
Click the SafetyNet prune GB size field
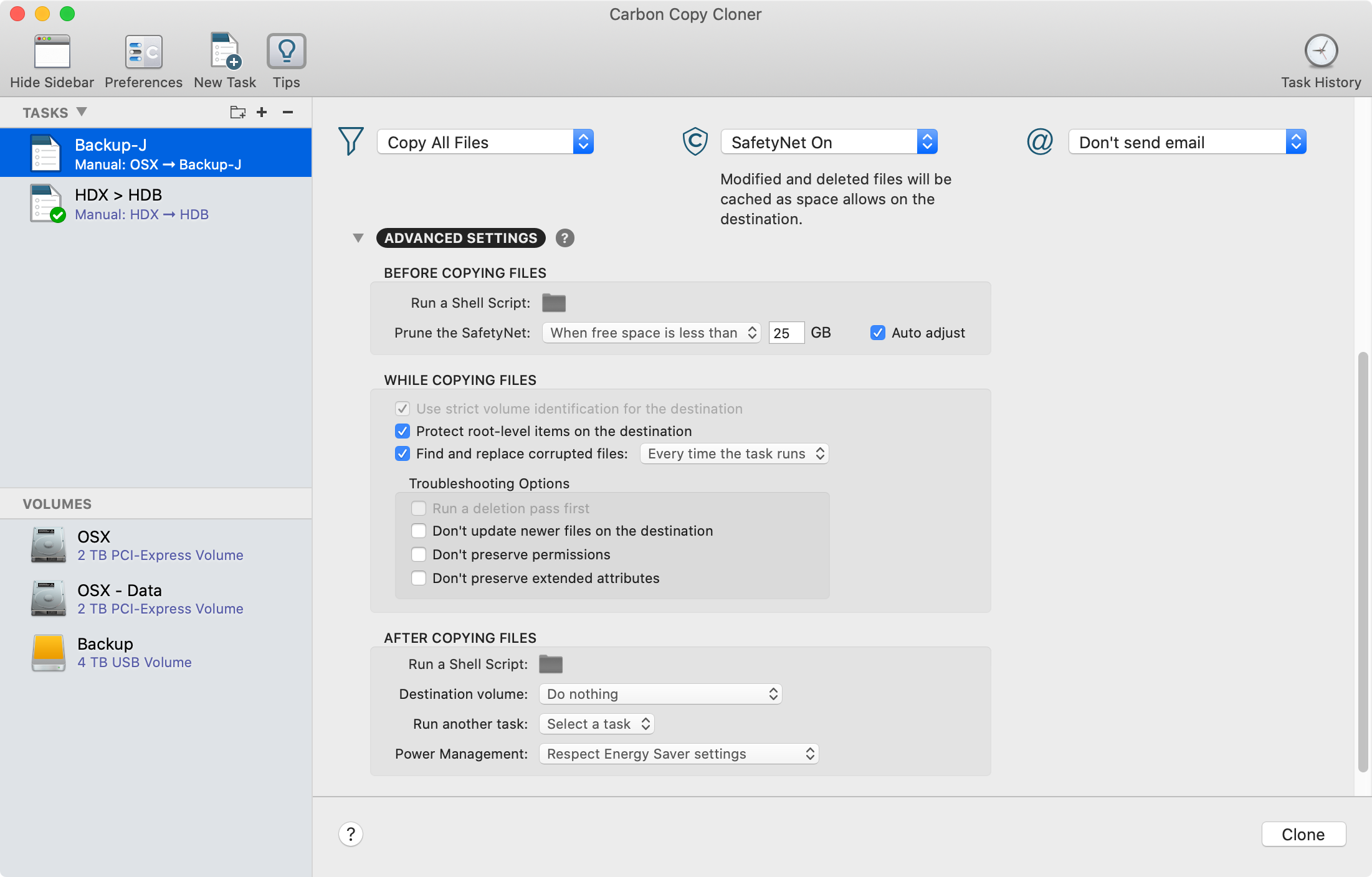click(x=786, y=333)
